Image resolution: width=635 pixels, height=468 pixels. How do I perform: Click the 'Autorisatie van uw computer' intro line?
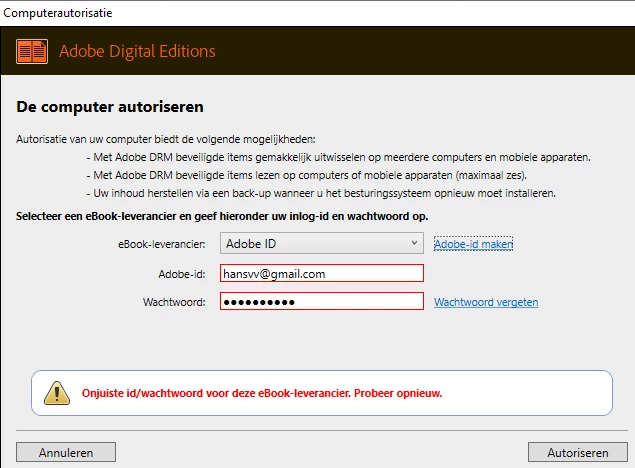[x=166, y=139]
